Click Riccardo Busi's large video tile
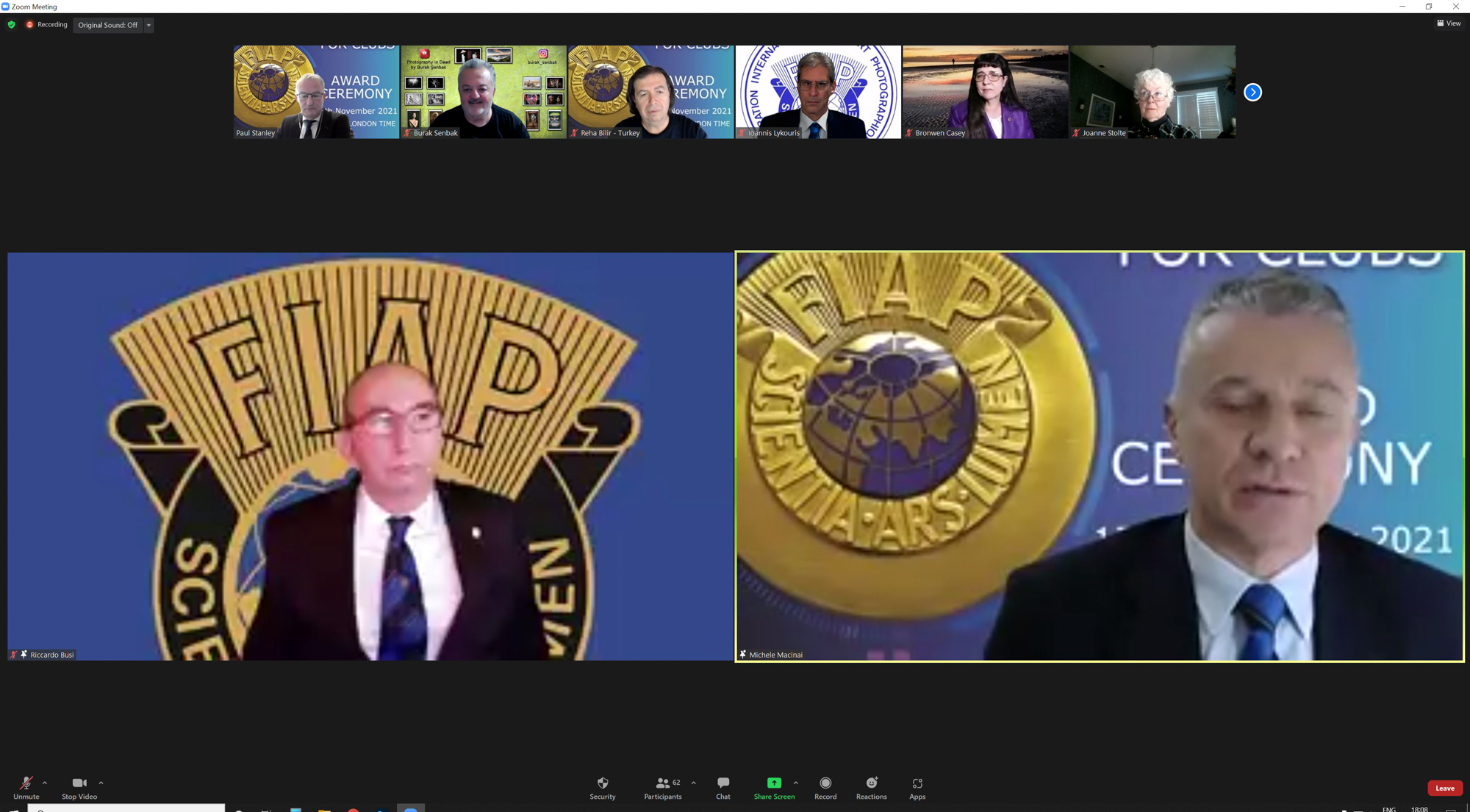This screenshot has height=812, width=1470. tap(370, 456)
